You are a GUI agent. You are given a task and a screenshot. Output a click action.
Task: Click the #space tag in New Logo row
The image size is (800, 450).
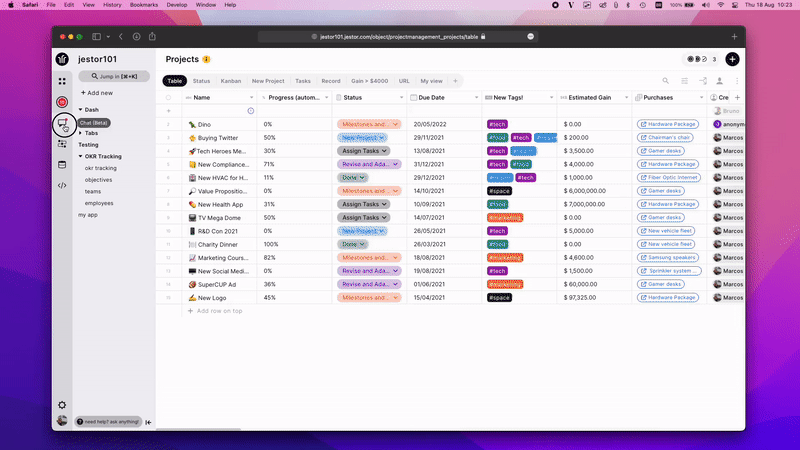(499, 297)
